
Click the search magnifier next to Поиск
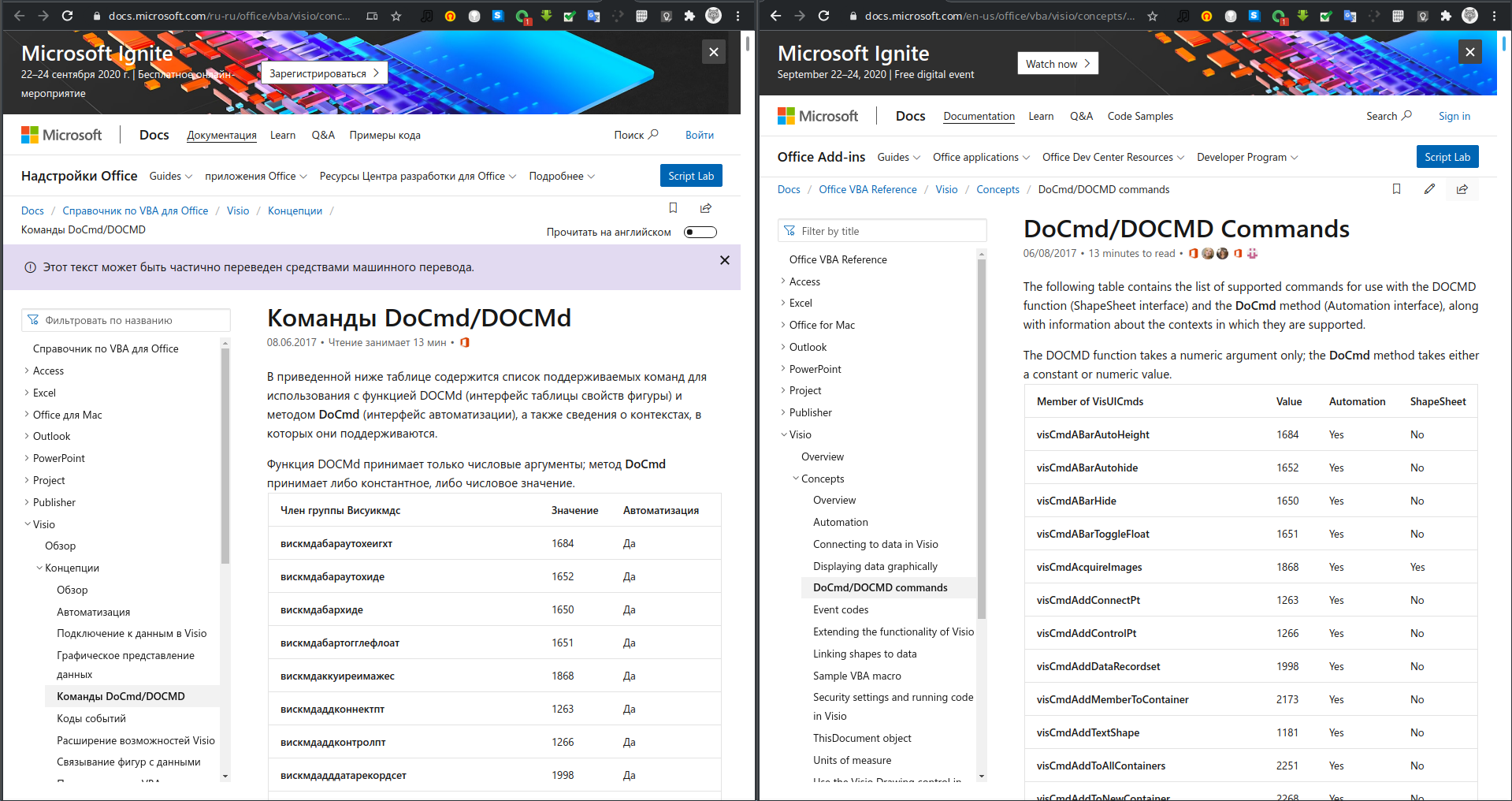point(653,135)
